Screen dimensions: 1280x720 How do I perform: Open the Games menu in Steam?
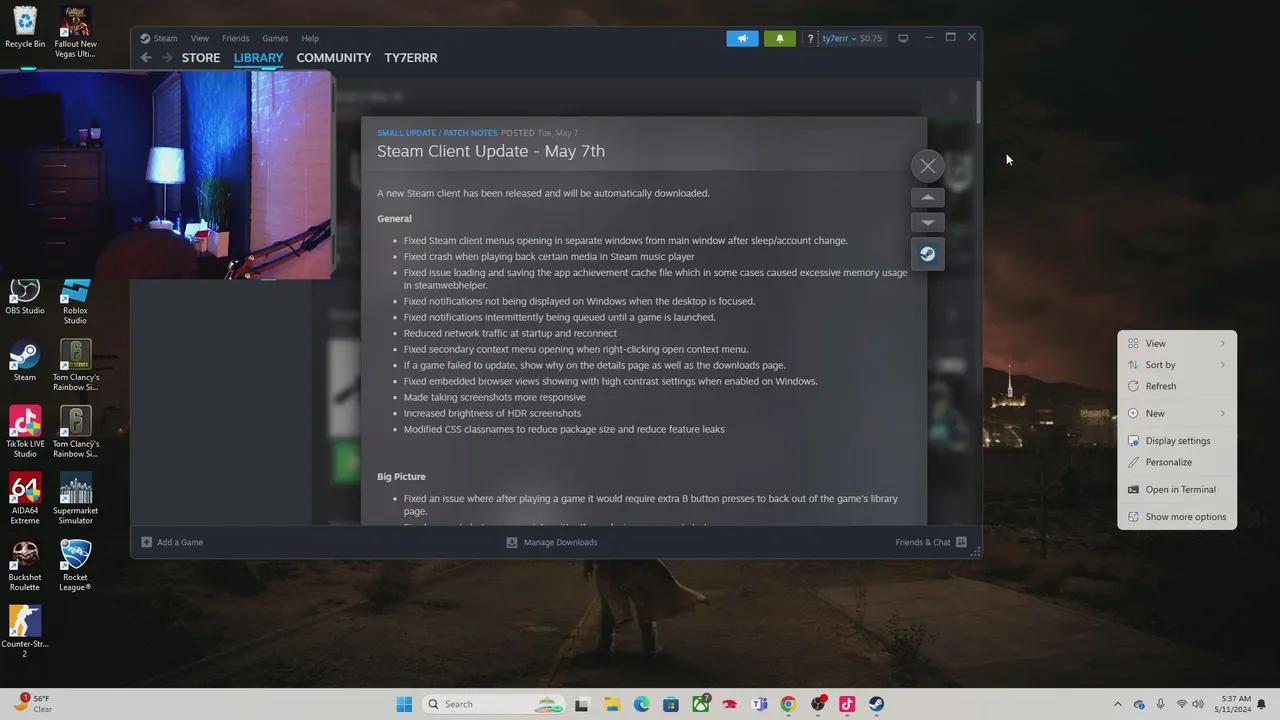tap(275, 38)
